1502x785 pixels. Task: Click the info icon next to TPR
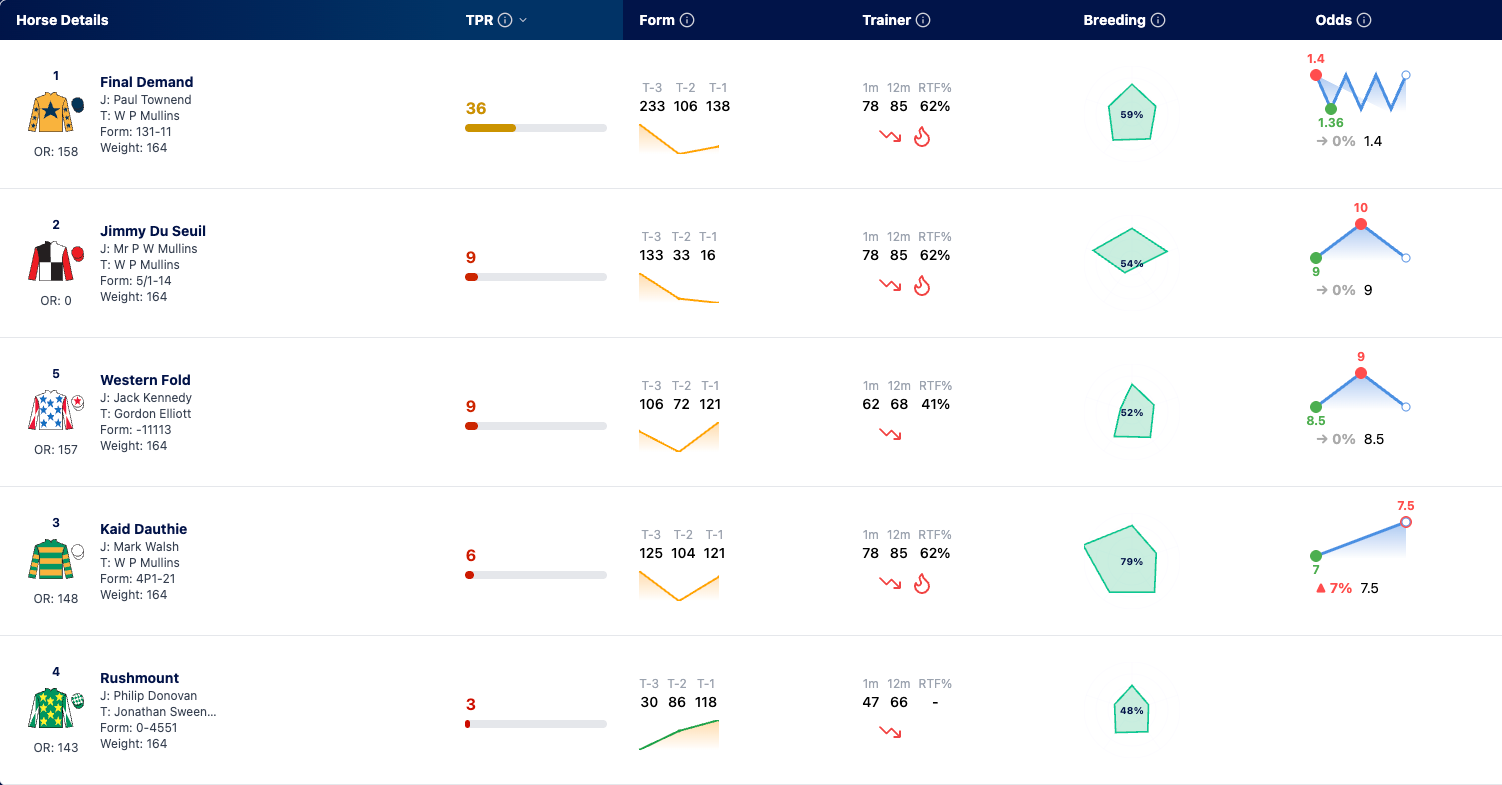(x=505, y=20)
